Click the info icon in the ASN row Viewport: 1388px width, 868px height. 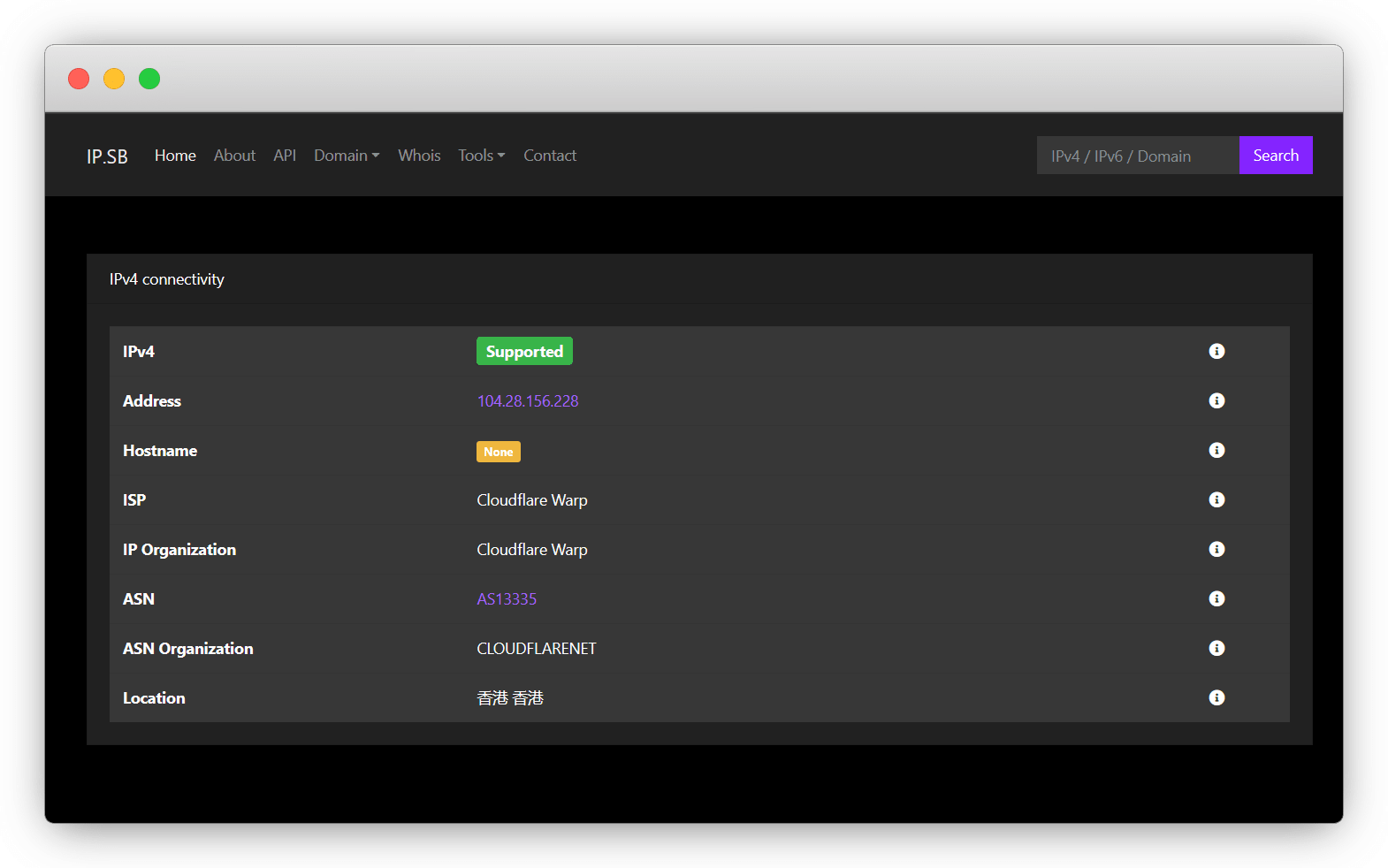(1216, 598)
